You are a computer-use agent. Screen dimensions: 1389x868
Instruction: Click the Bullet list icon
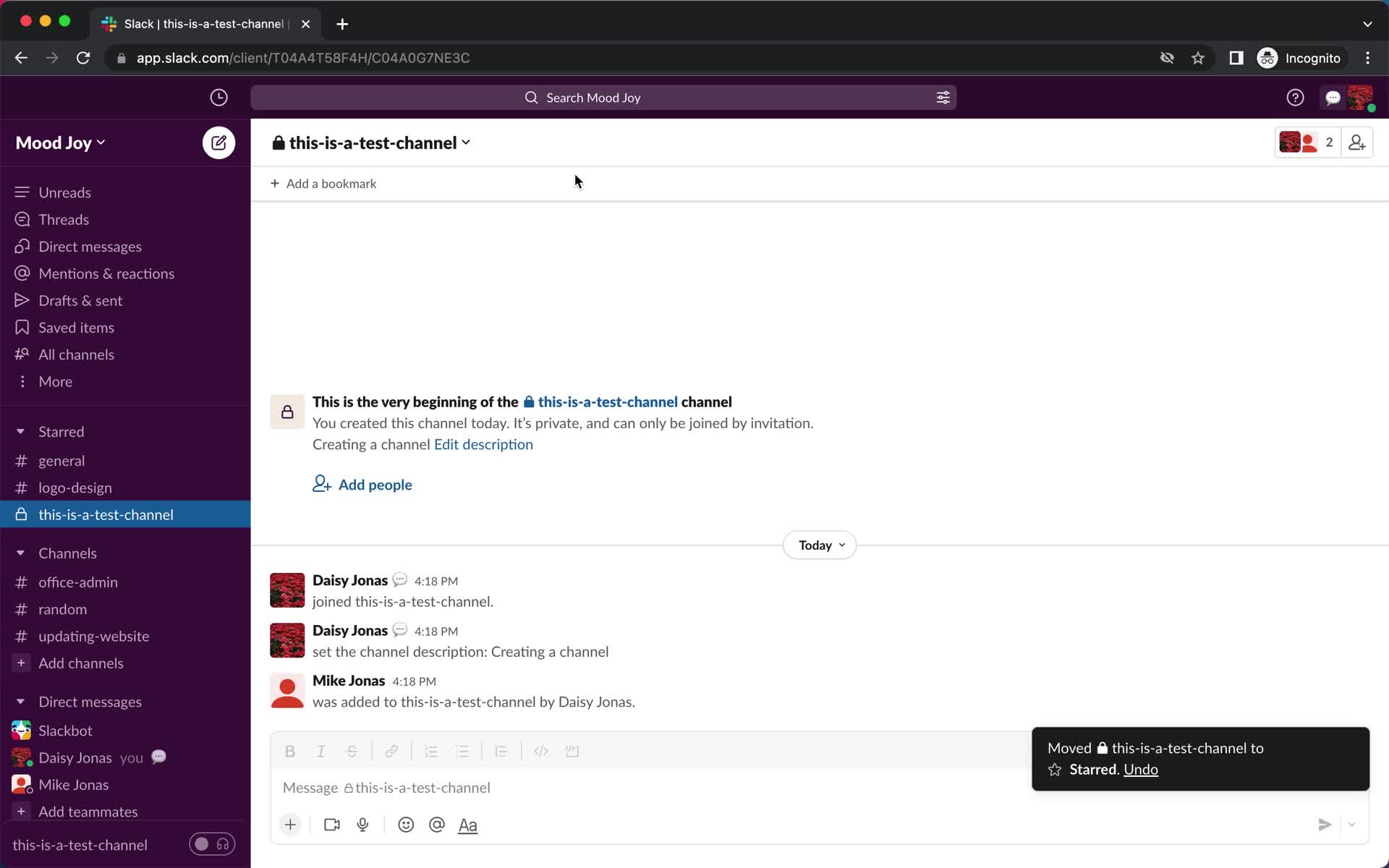click(462, 751)
